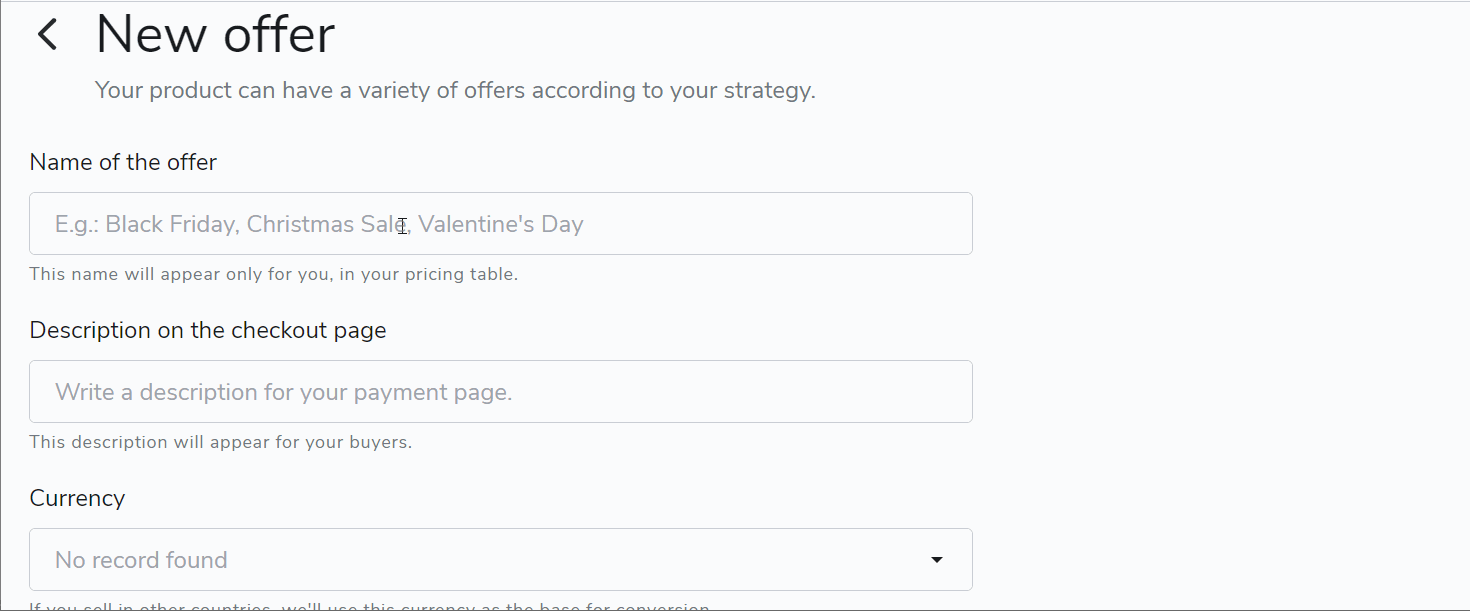
Task: Go back using the left chevron arrow
Action: click(x=47, y=35)
